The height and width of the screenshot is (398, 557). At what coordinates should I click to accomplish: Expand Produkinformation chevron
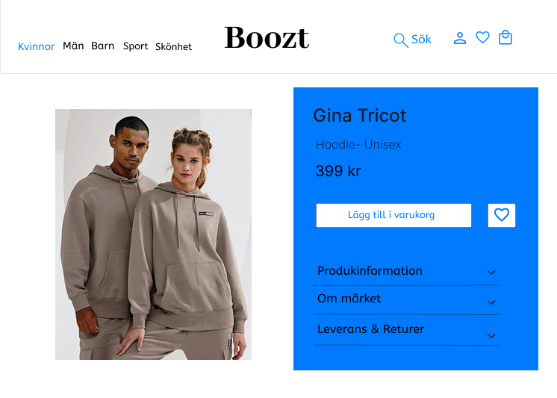[x=491, y=273]
